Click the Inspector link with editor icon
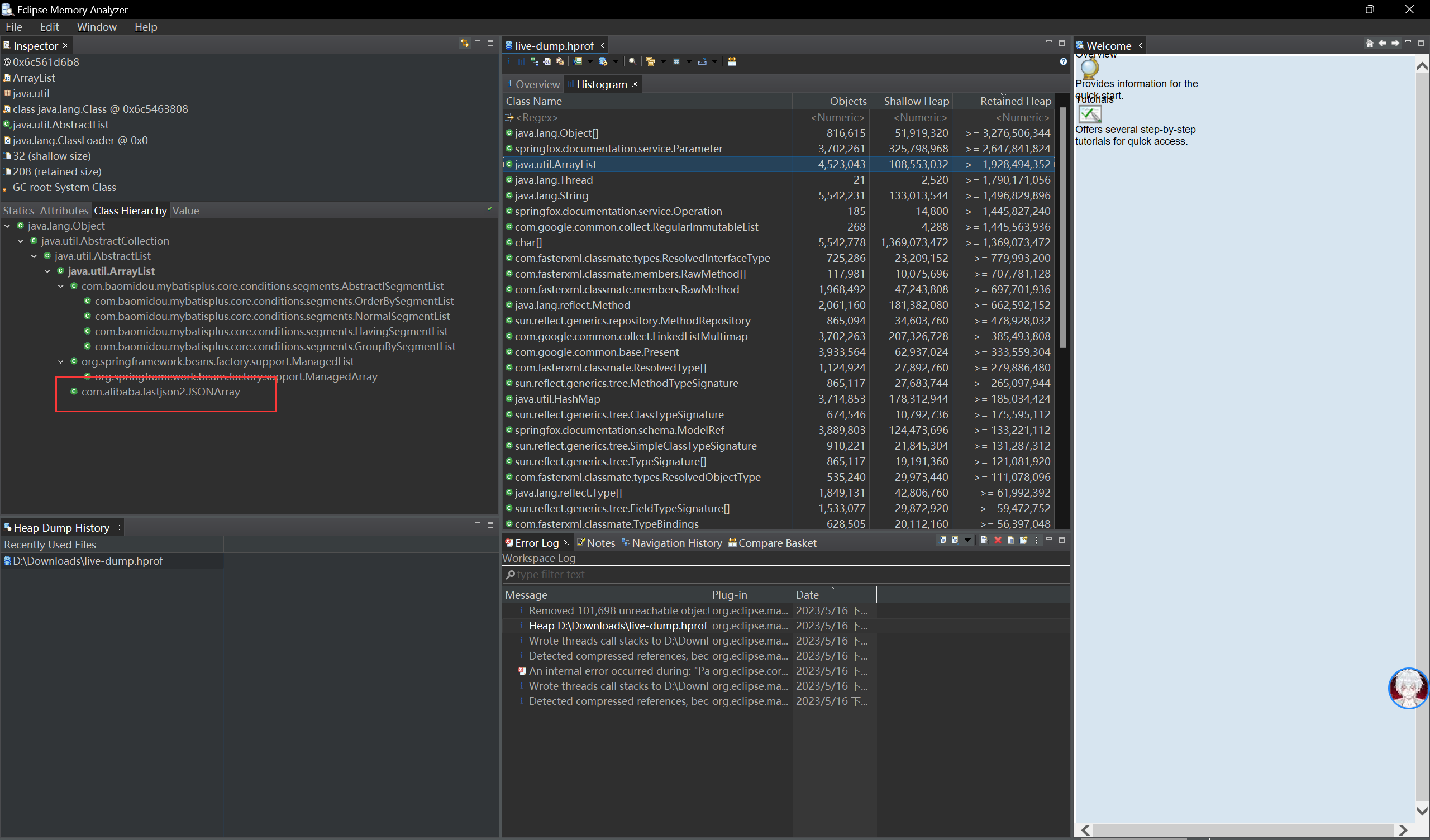This screenshot has height=840, width=1430. click(x=465, y=44)
